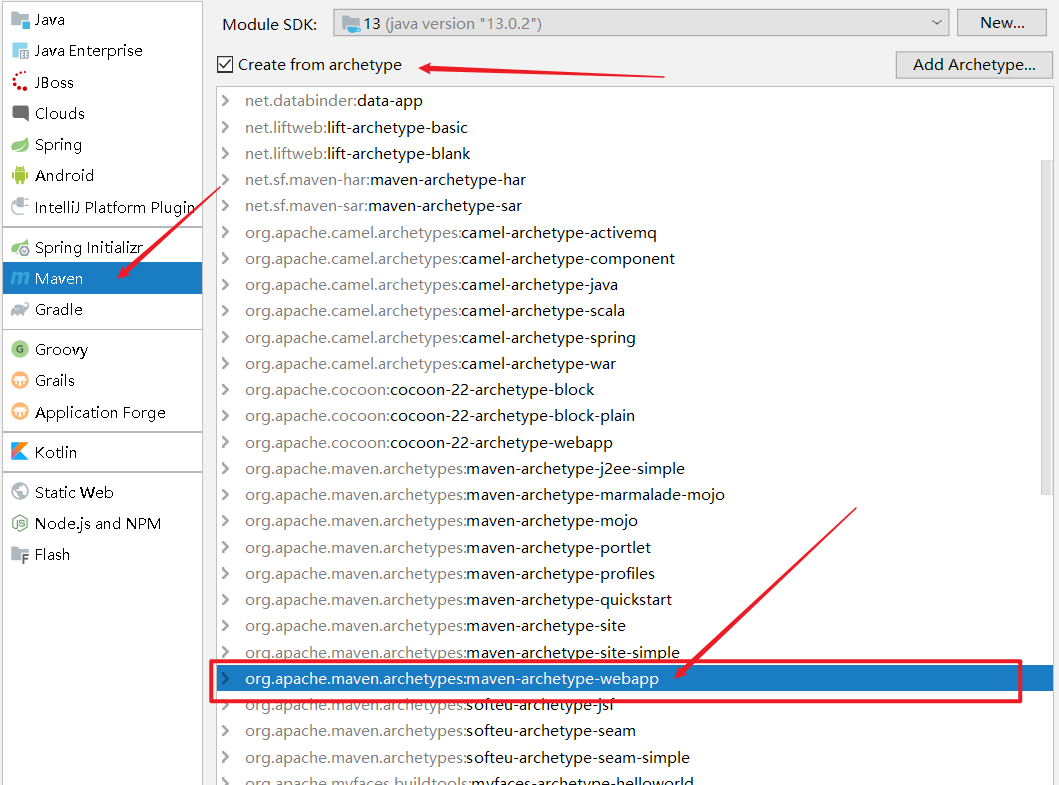
Task: Click the Add Archetype... button
Action: (974, 65)
